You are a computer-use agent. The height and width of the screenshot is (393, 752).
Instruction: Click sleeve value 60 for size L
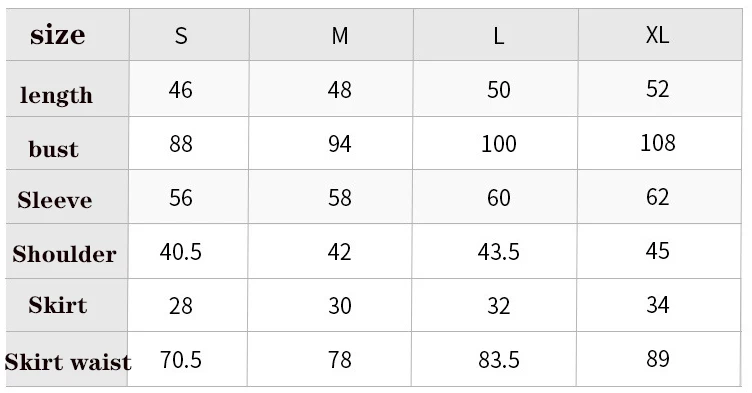[x=499, y=198]
